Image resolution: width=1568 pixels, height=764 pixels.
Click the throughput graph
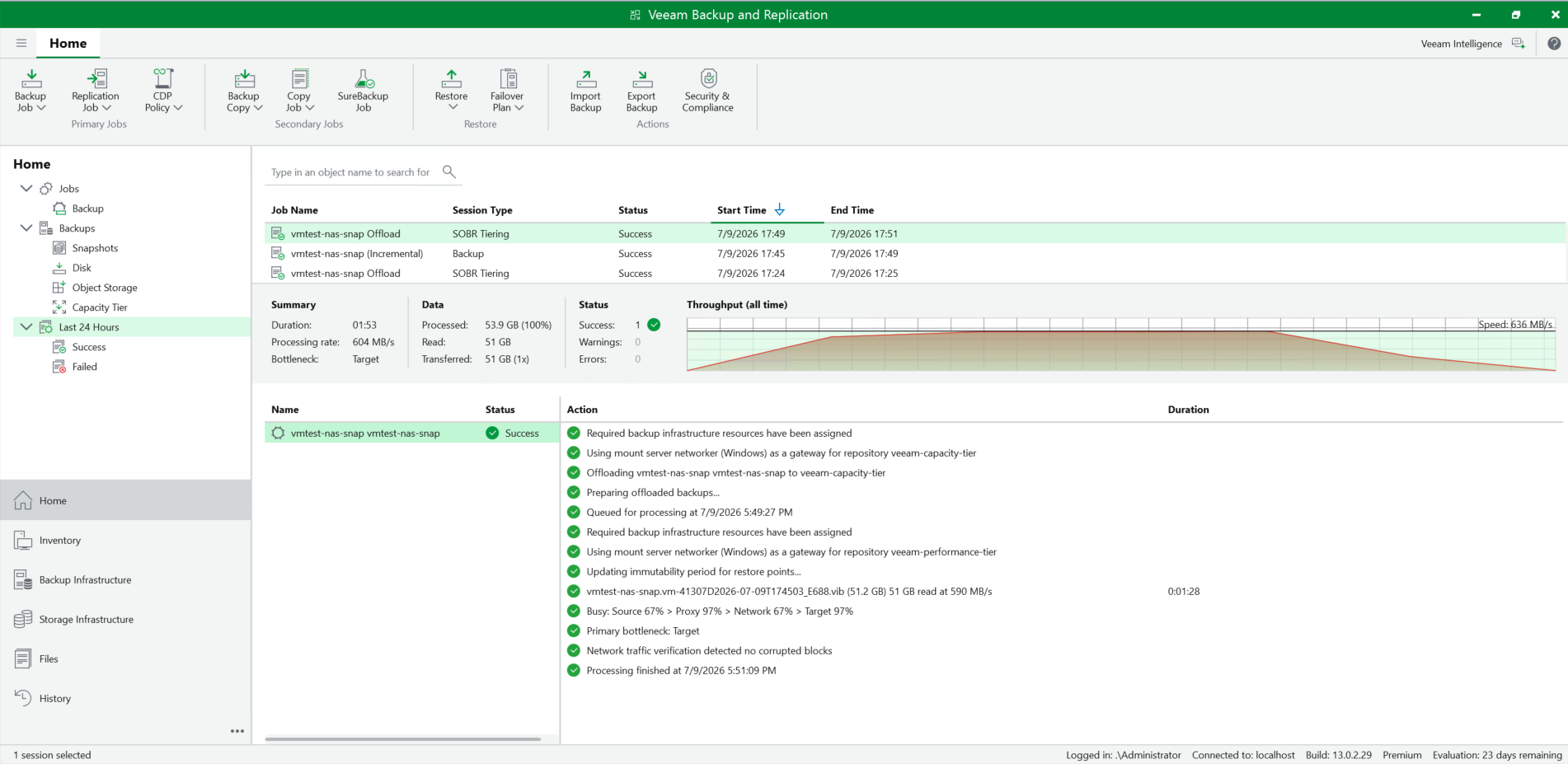point(1121,345)
